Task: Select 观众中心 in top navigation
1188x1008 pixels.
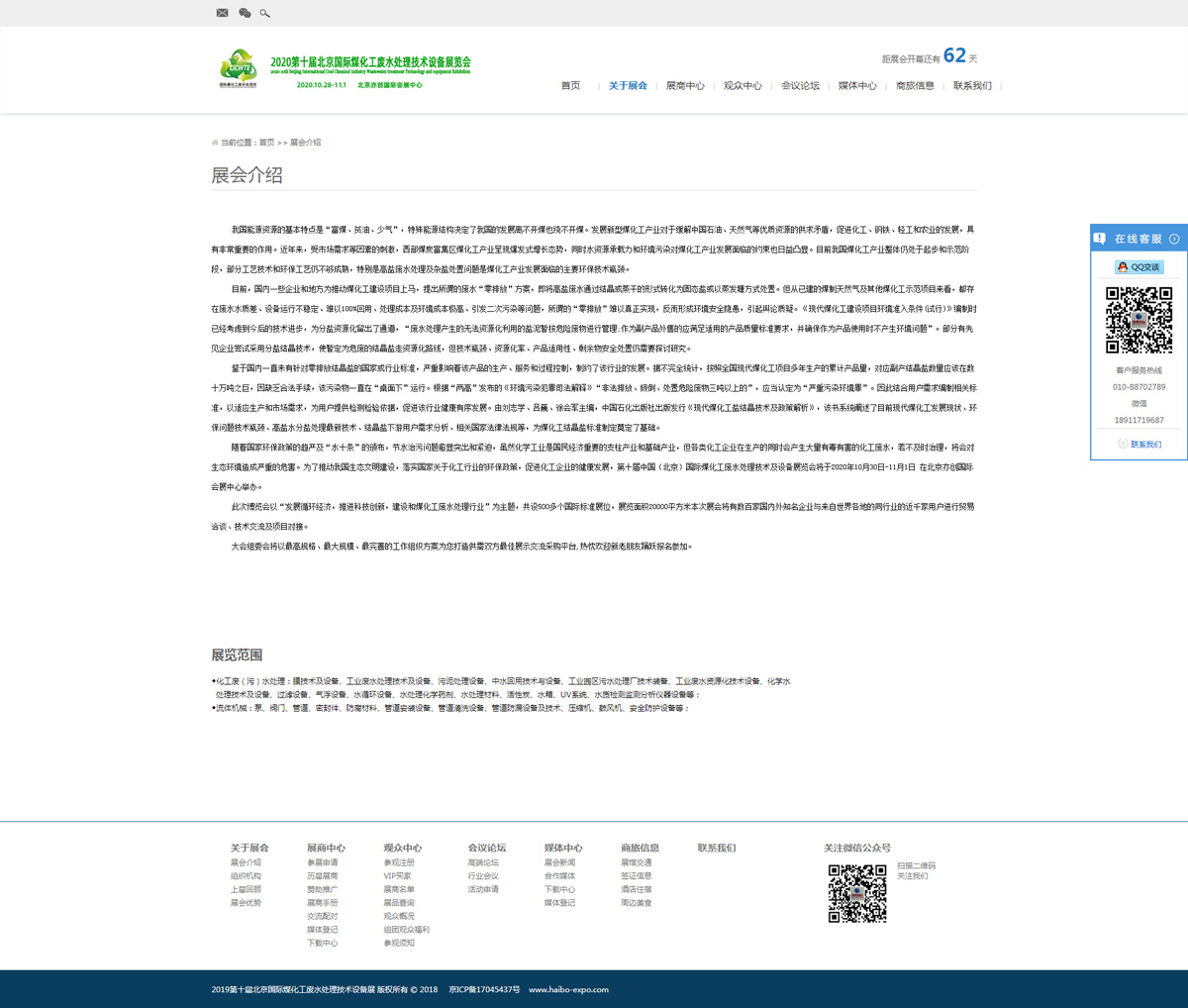Action: click(x=742, y=86)
